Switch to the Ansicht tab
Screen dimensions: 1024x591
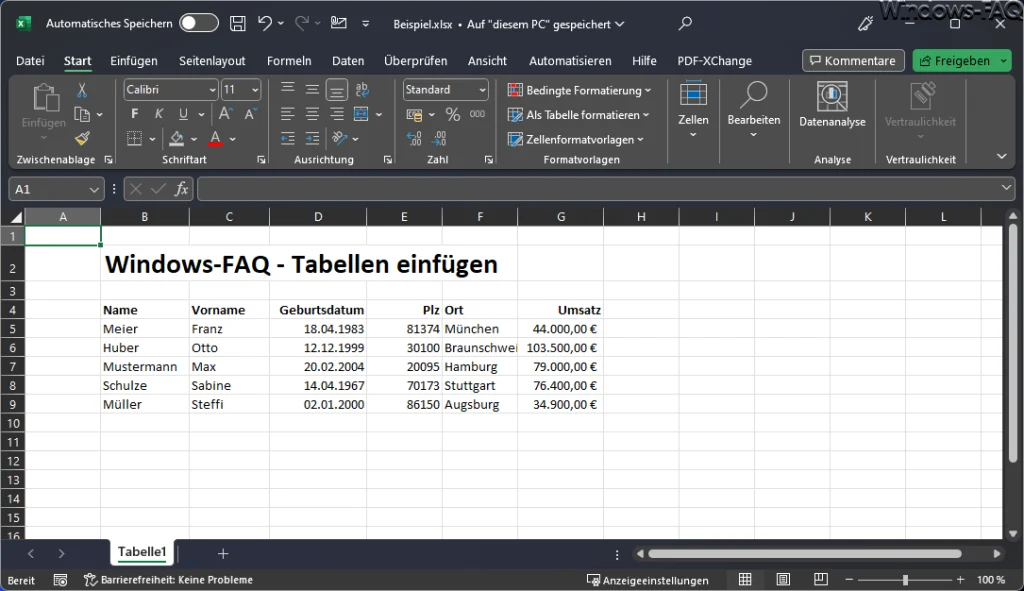[x=487, y=61]
